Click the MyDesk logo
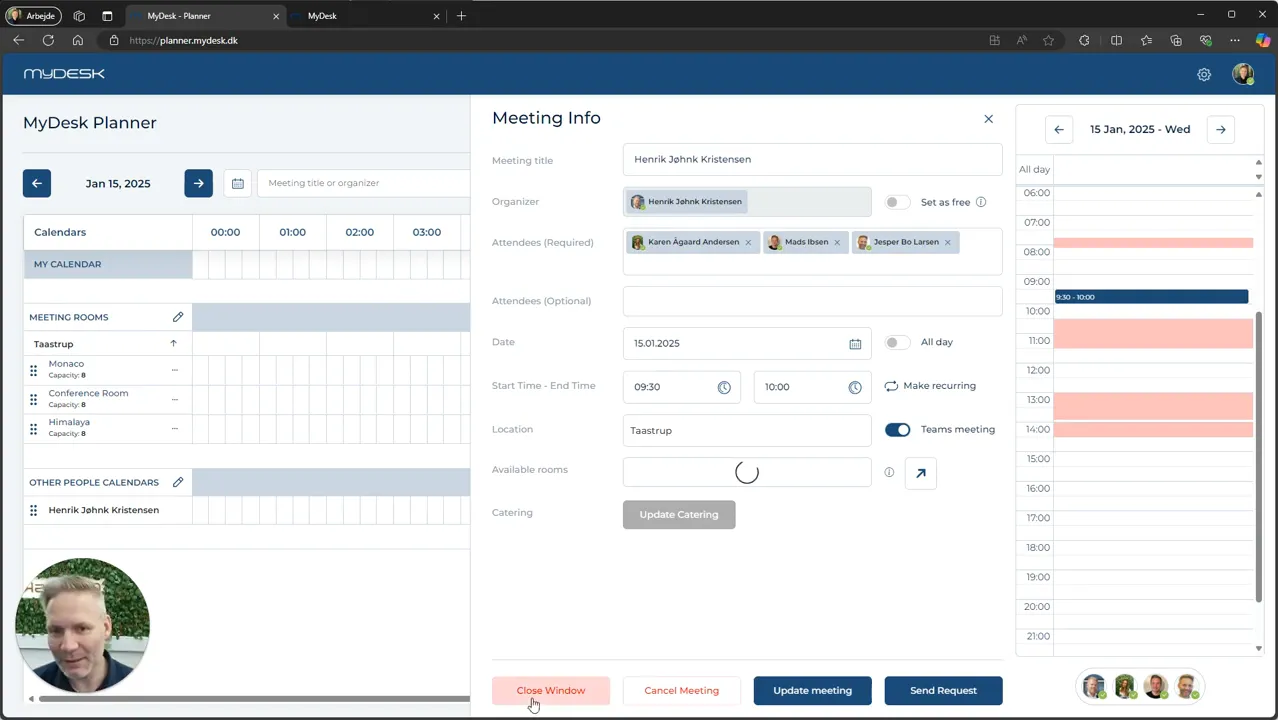Viewport: 1278px width, 720px height. tap(64, 74)
